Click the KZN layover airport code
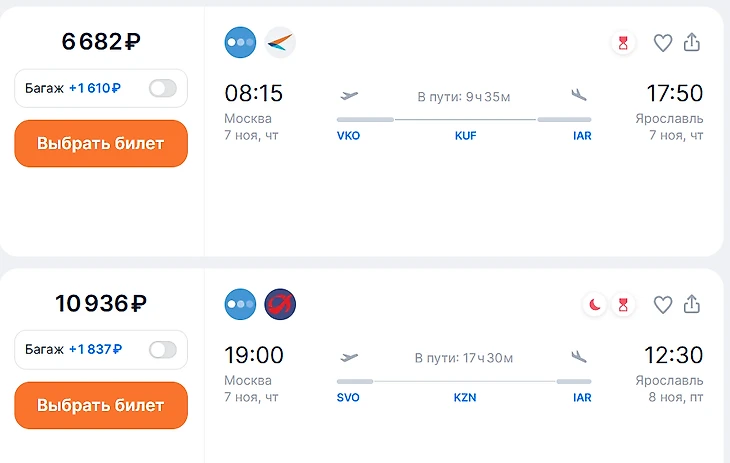The image size is (730, 463). tap(465, 398)
